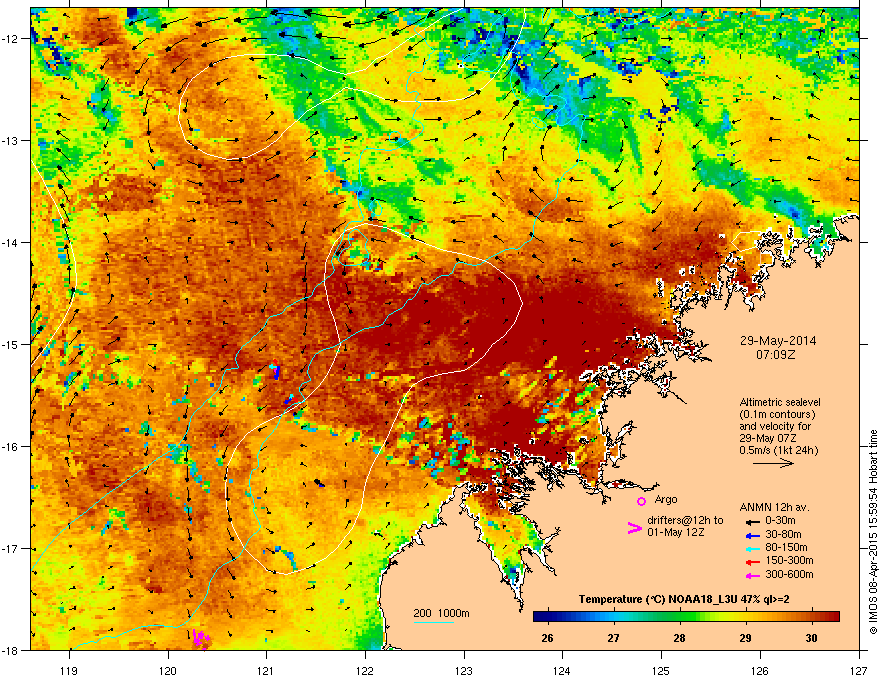Click the temperature color bar near 30
The height and width of the screenshot is (680, 880).
point(812,616)
